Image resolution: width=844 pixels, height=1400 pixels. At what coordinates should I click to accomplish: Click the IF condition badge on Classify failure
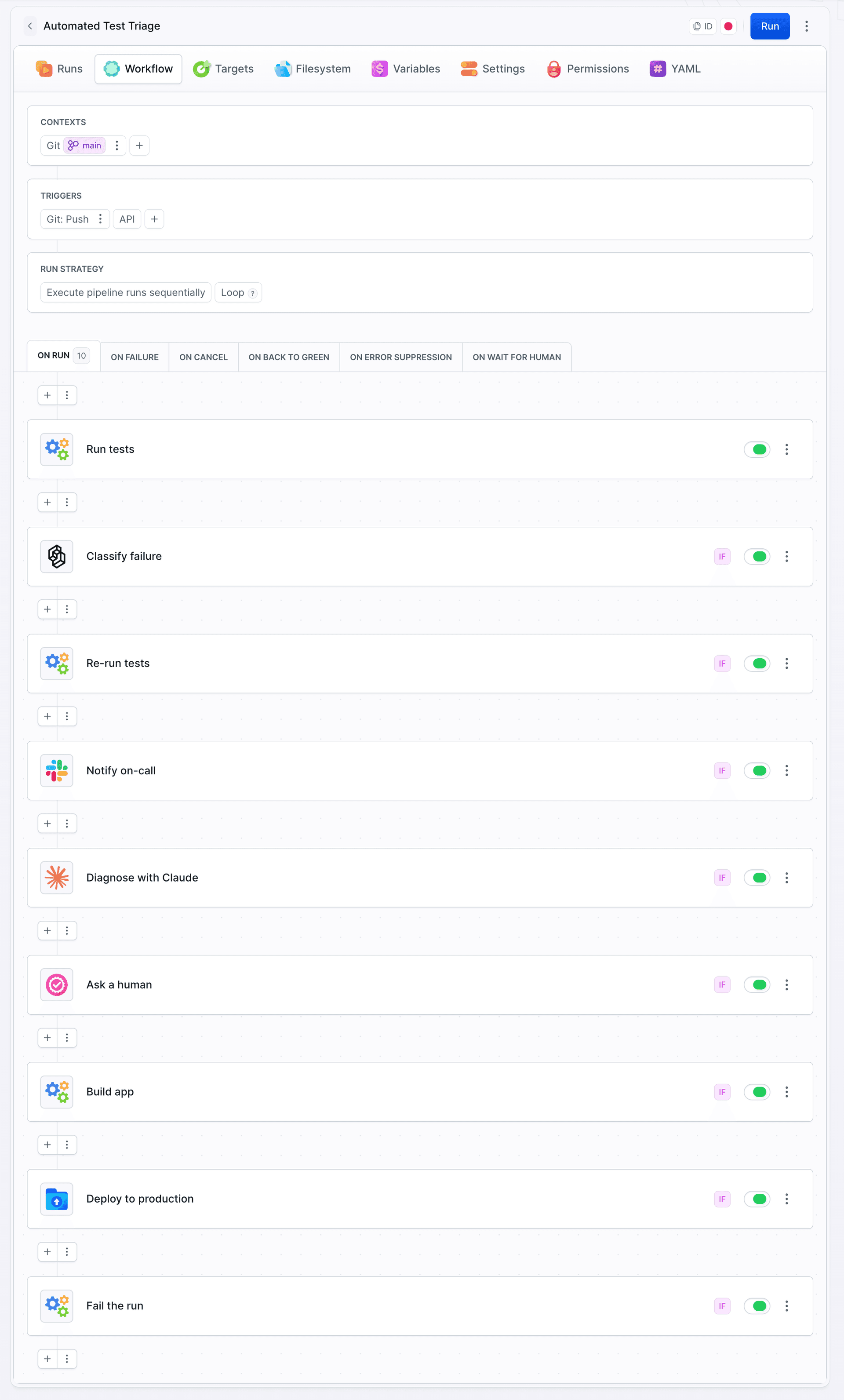(722, 557)
